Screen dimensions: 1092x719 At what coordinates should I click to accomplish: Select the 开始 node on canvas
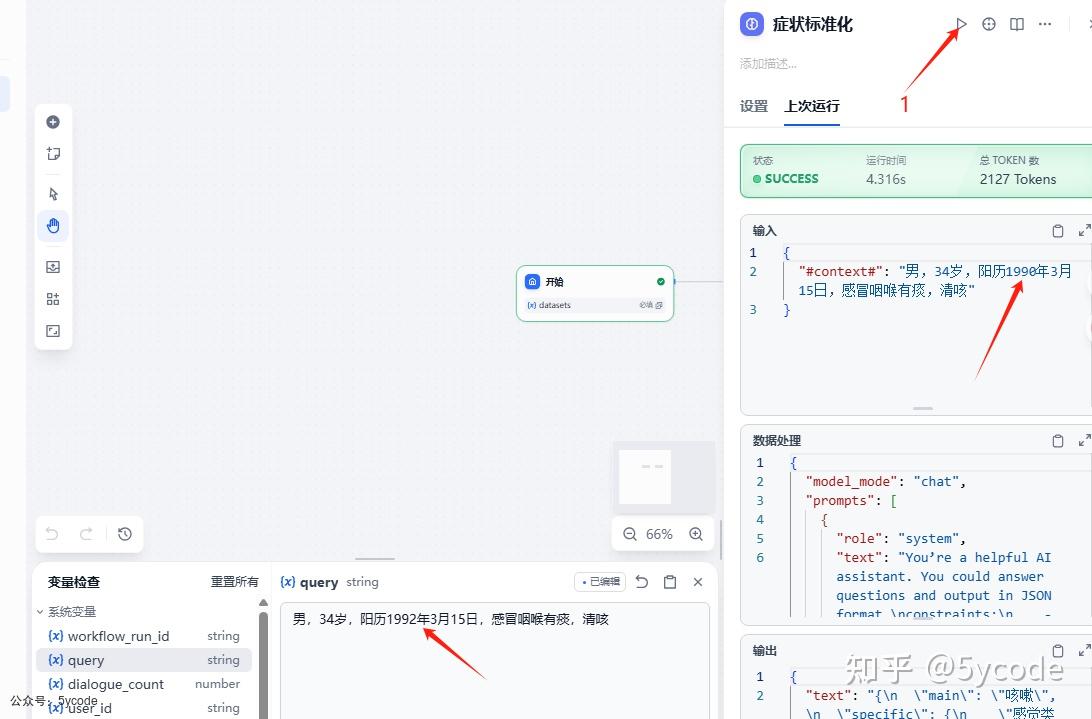(595, 293)
